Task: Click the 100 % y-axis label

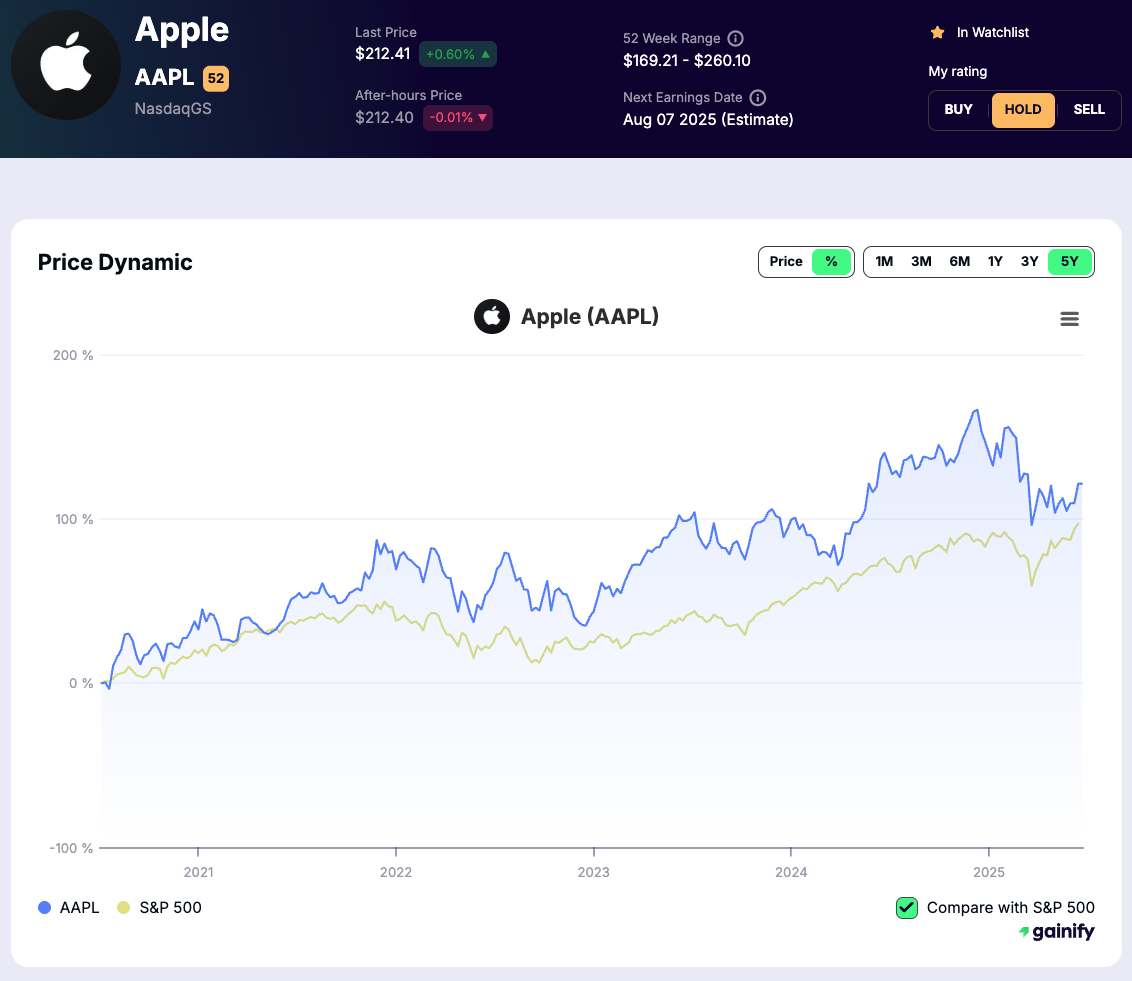Action: (x=74, y=520)
